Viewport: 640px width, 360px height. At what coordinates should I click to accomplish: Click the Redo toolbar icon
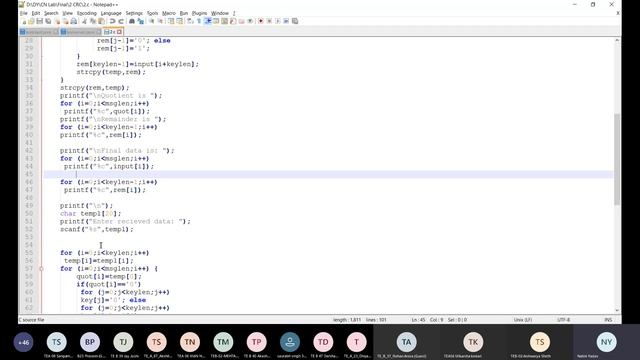pyautogui.click(x=121, y=21)
